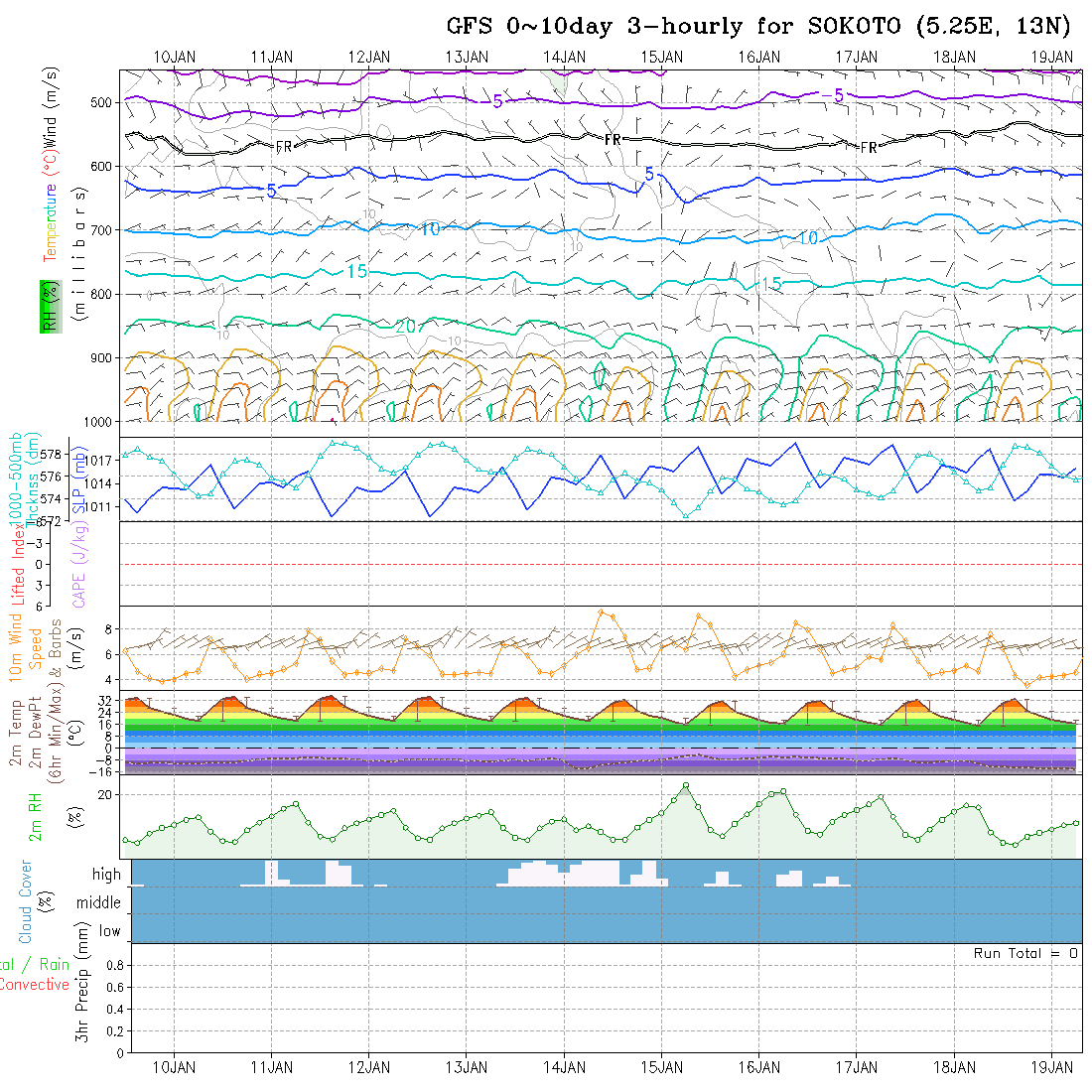Click the purple -5 temperature contour label
This screenshot has height=1092, width=1092.
832,95
